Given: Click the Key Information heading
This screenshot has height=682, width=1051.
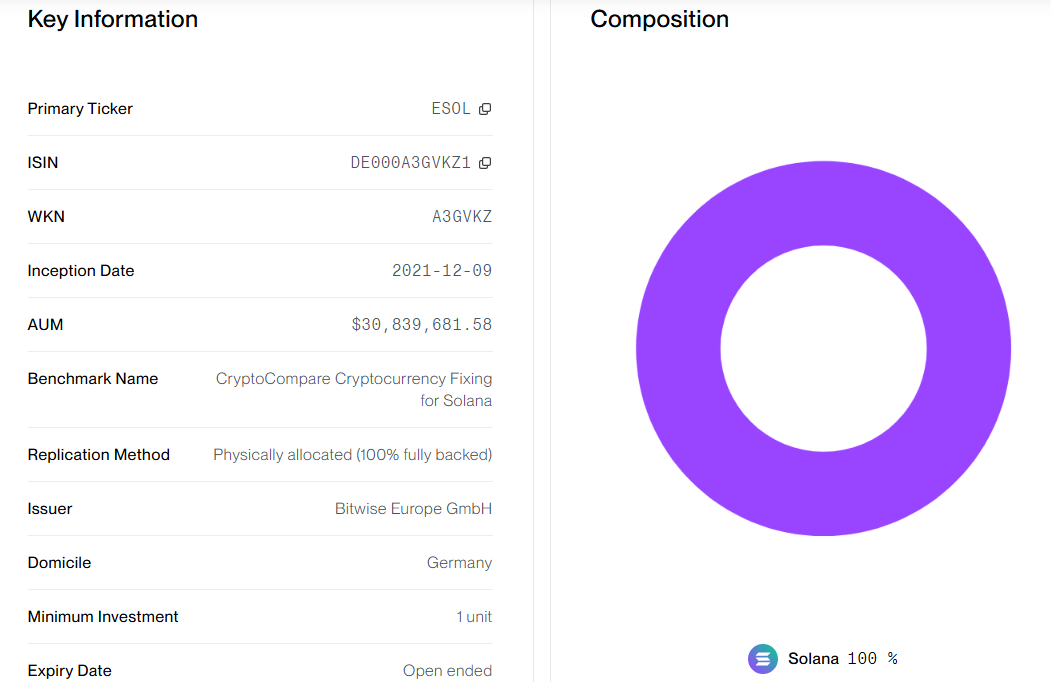Looking at the screenshot, I should (x=113, y=19).
